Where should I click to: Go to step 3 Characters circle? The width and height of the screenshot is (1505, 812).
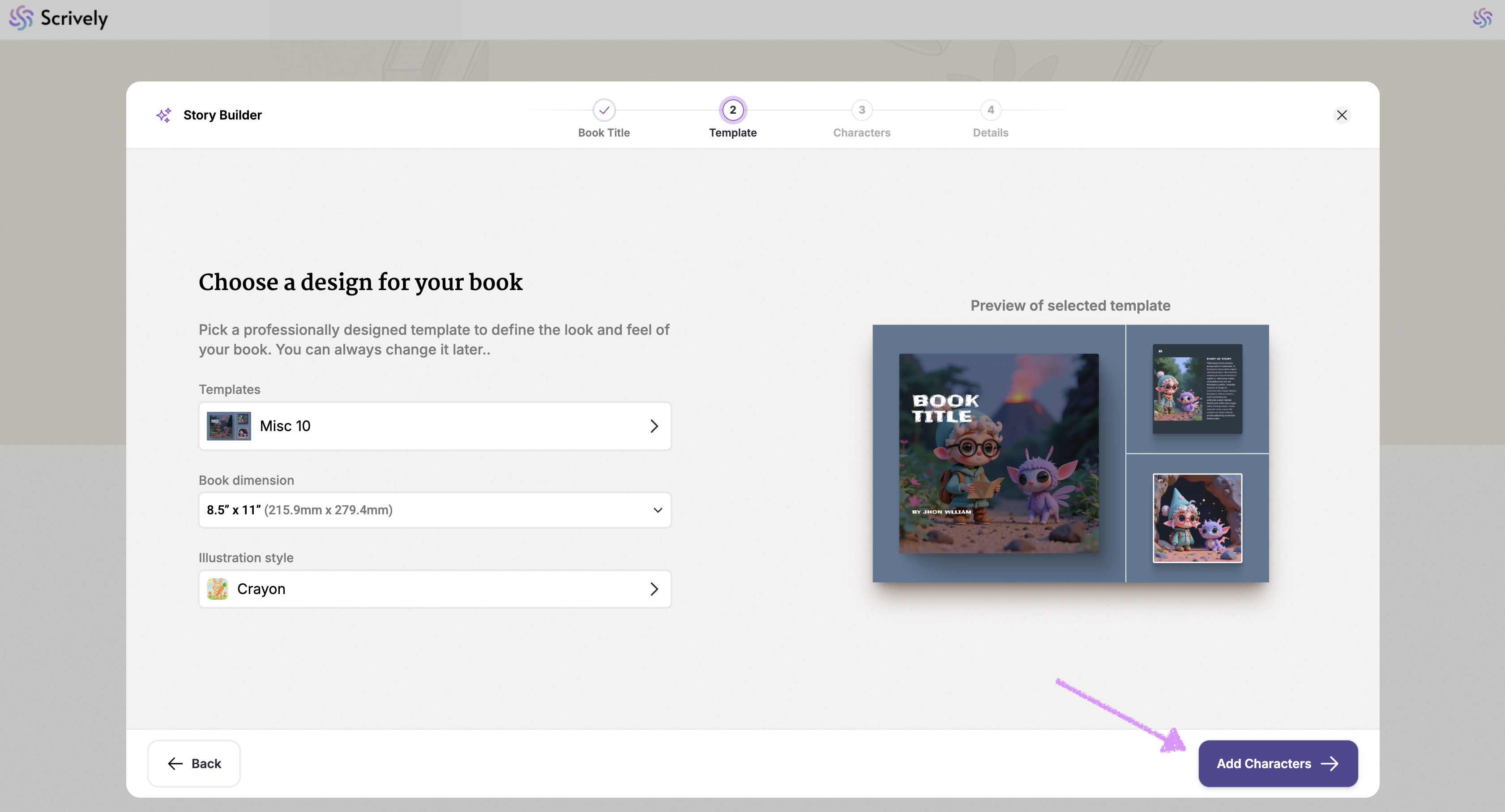[x=861, y=110]
